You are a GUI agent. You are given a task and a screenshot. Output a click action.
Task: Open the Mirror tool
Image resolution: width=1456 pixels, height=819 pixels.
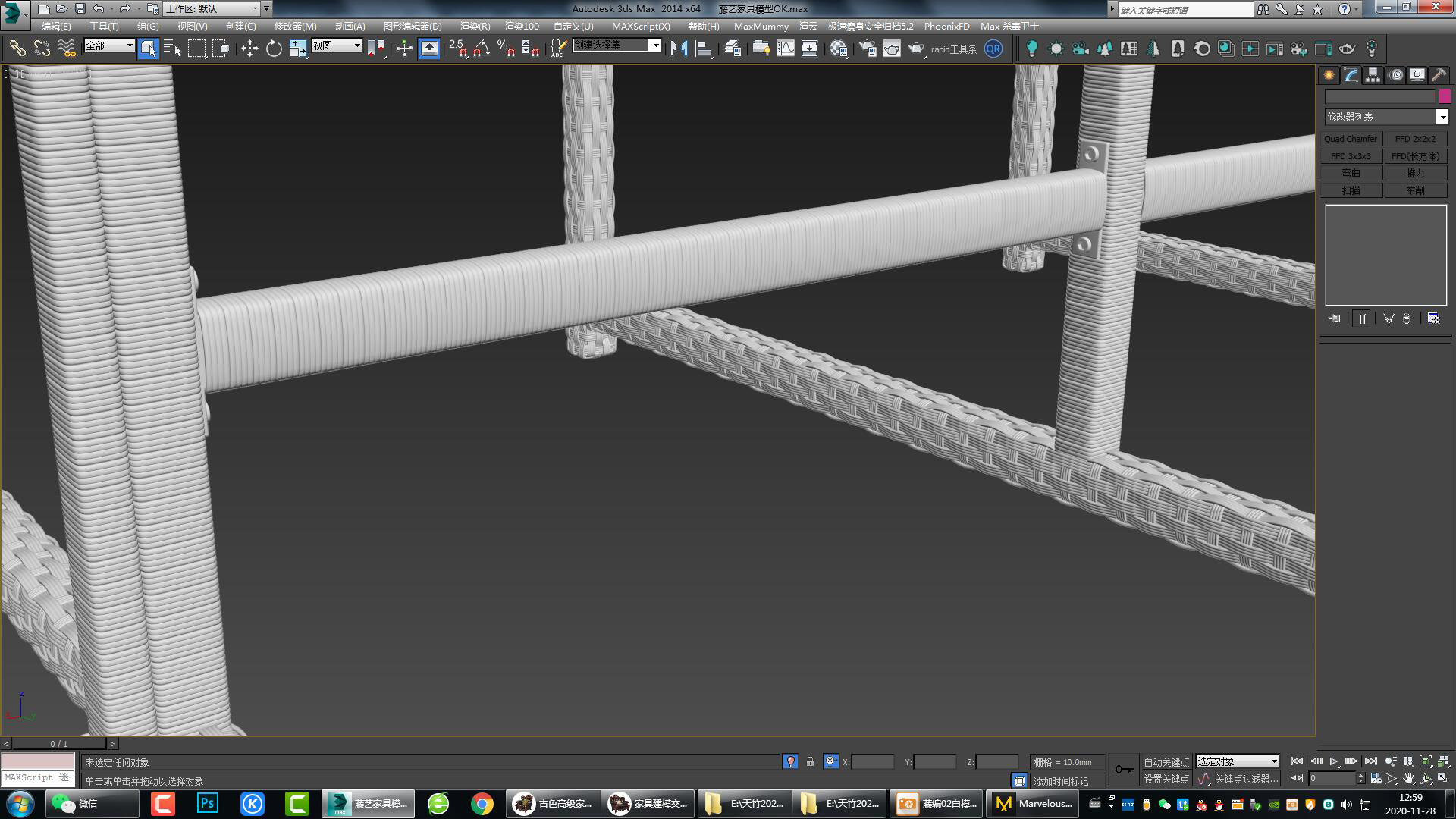(x=679, y=49)
